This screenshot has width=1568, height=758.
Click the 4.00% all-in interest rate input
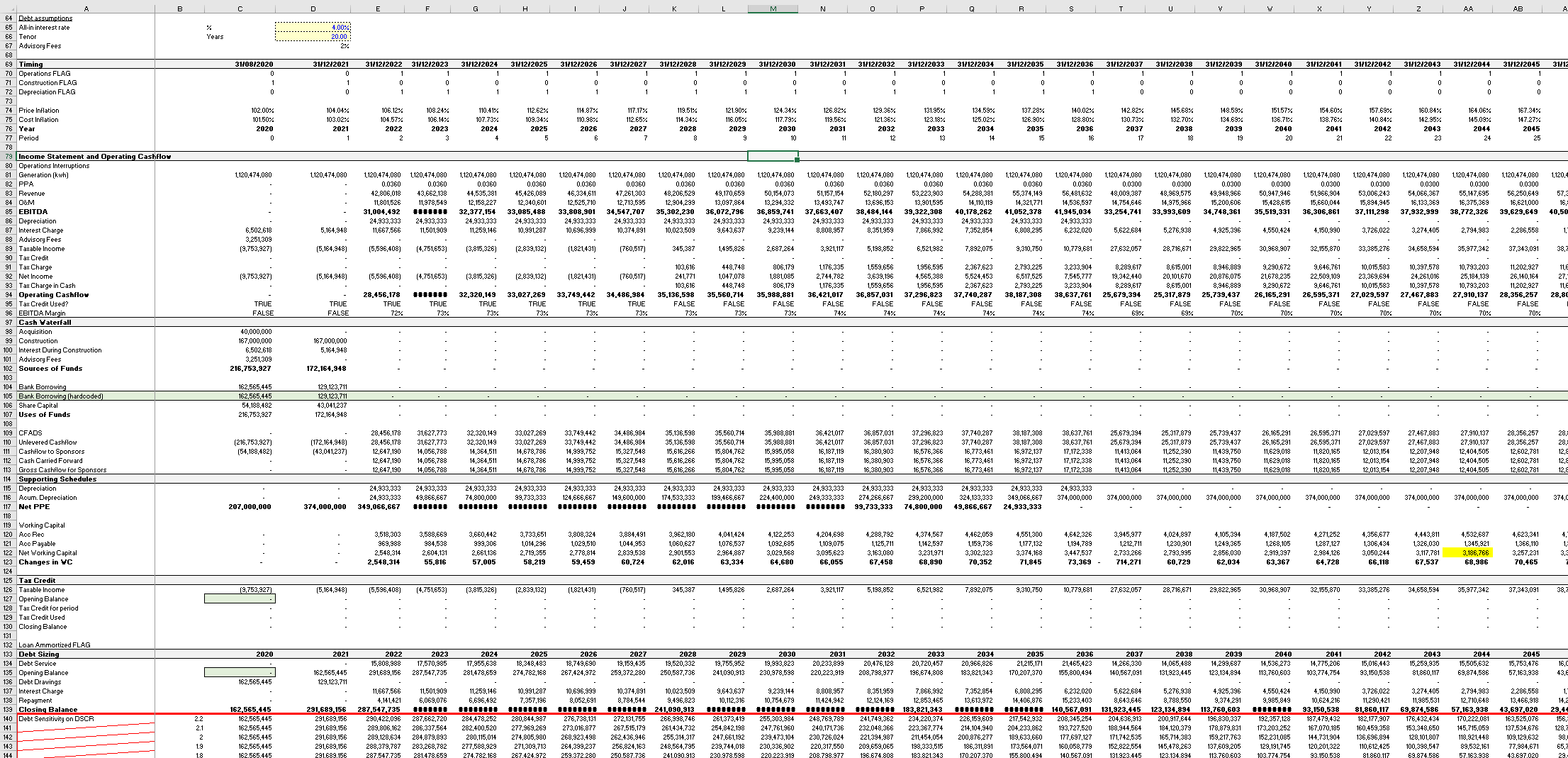pos(313,27)
